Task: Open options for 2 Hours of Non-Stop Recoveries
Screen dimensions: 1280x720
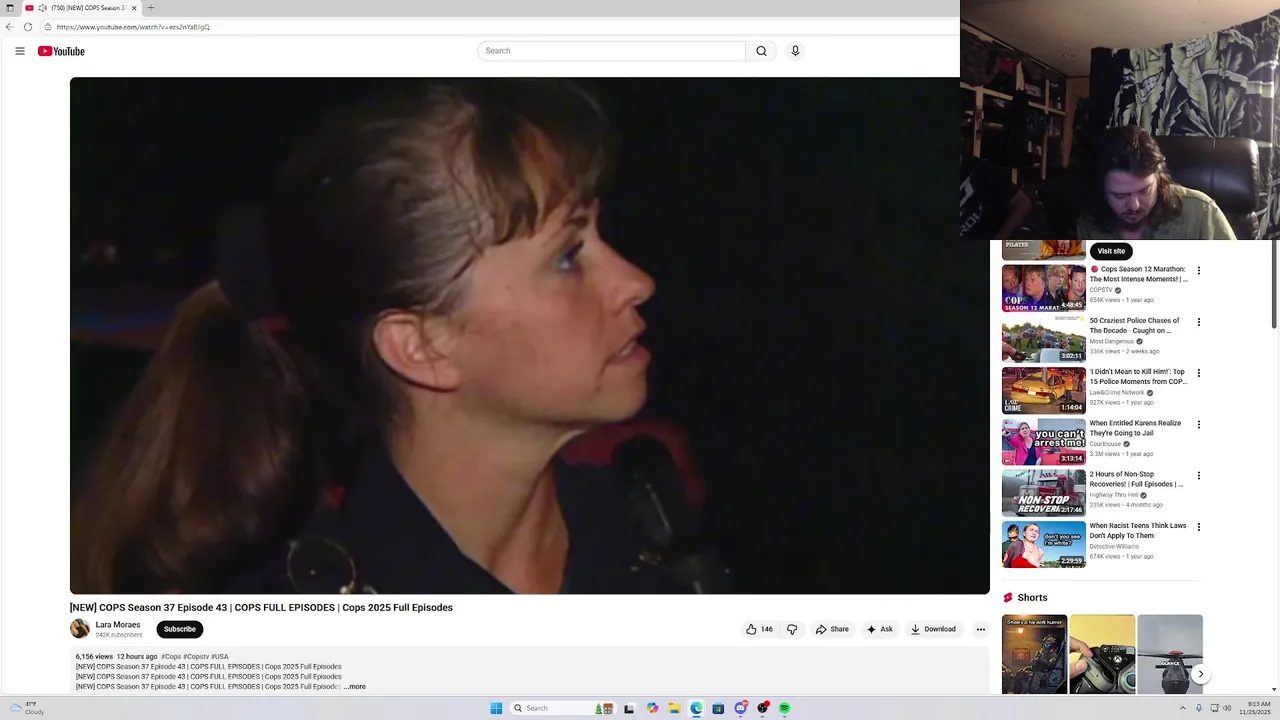Action: [1199, 476]
